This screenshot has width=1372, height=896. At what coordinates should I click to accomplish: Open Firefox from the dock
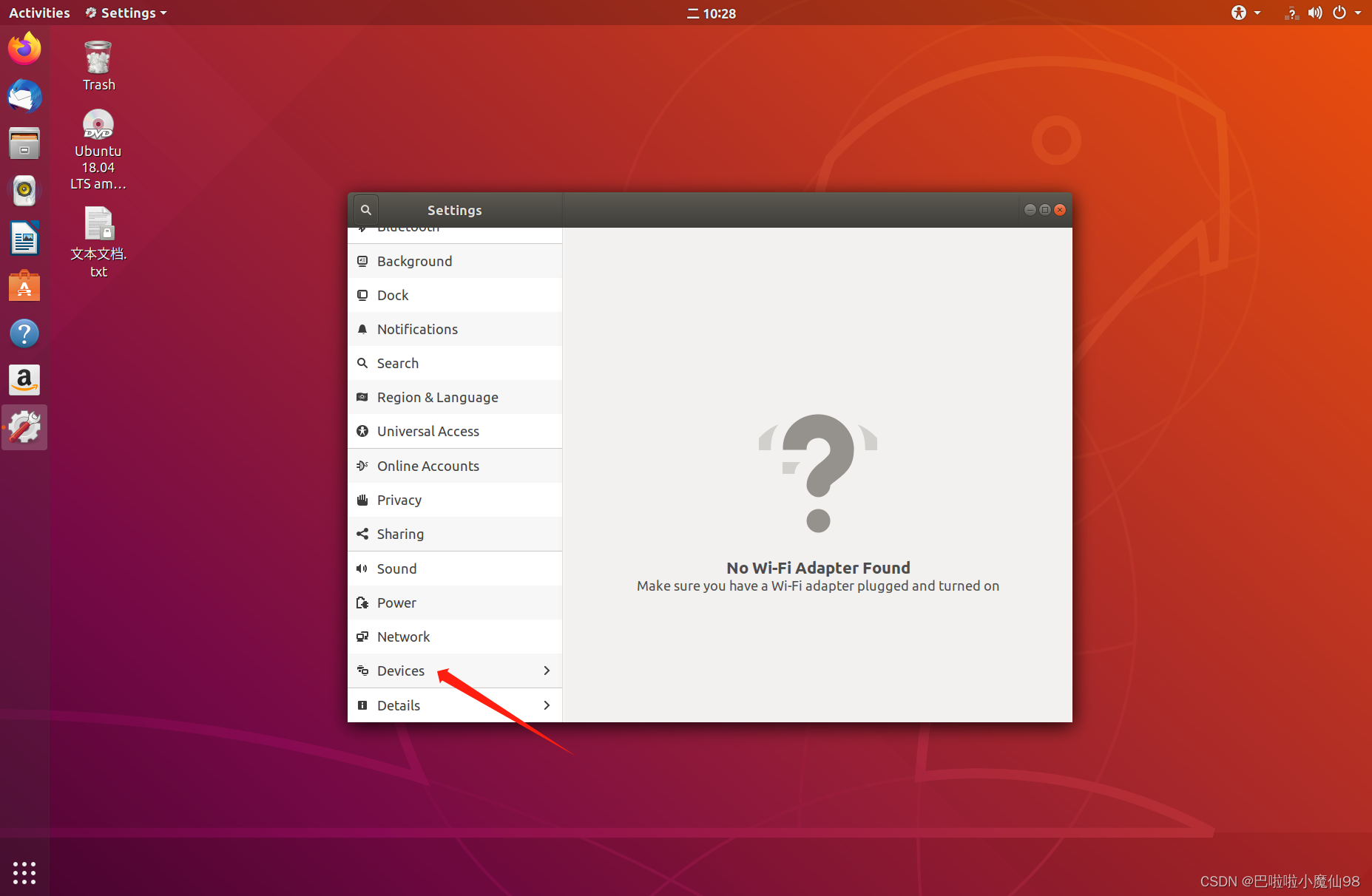click(24, 47)
